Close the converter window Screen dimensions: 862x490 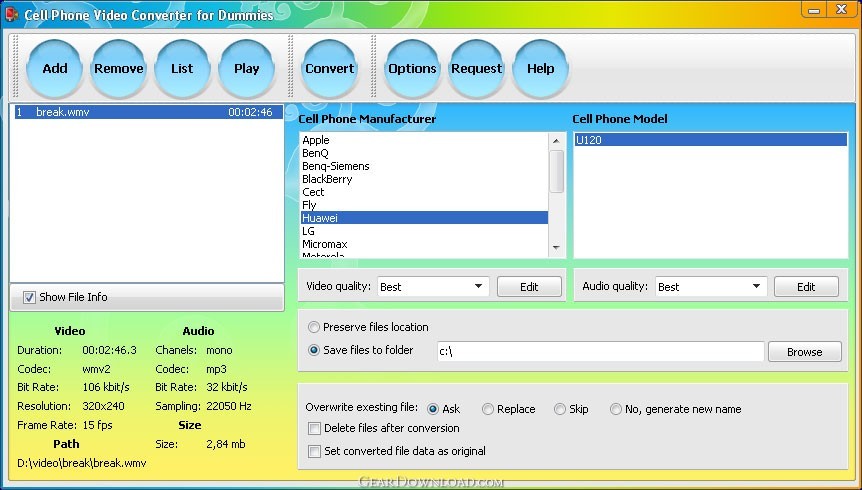click(x=842, y=10)
